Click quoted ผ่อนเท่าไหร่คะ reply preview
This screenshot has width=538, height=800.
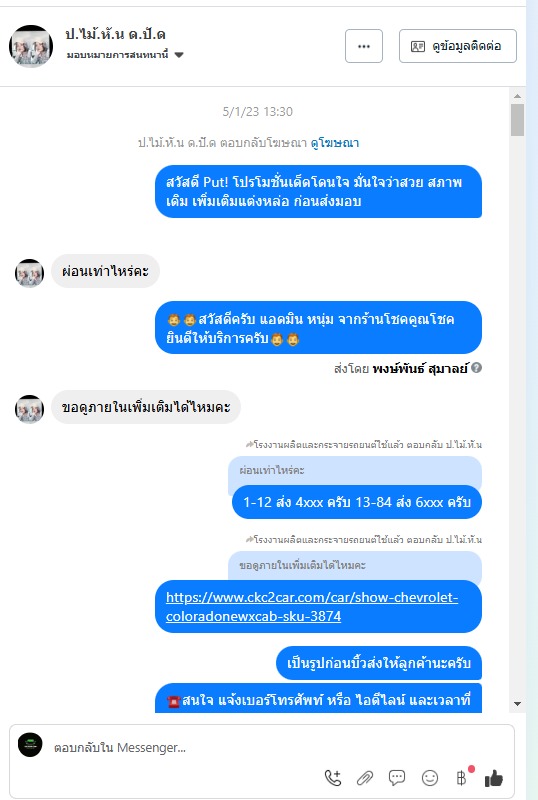355,470
